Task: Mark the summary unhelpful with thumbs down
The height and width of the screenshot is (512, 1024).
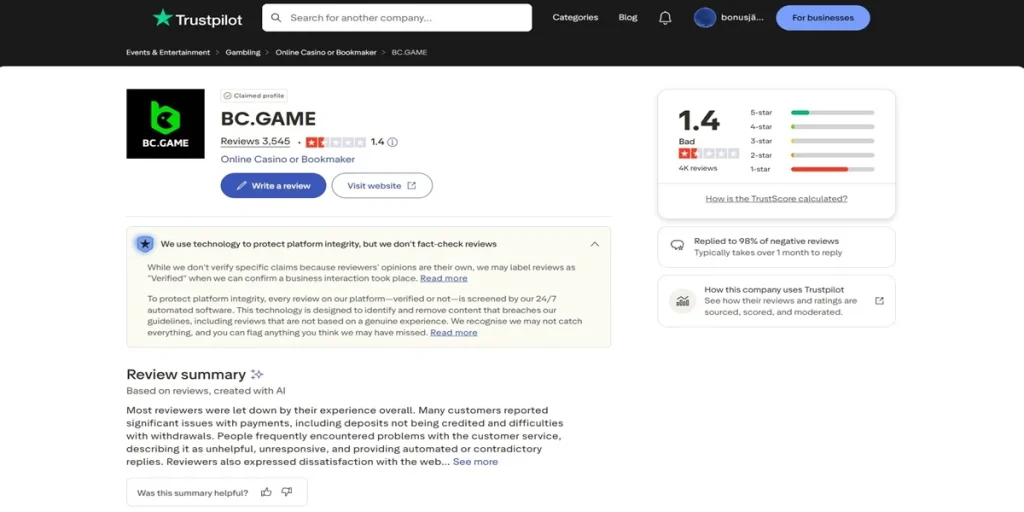Action: point(286,492)
